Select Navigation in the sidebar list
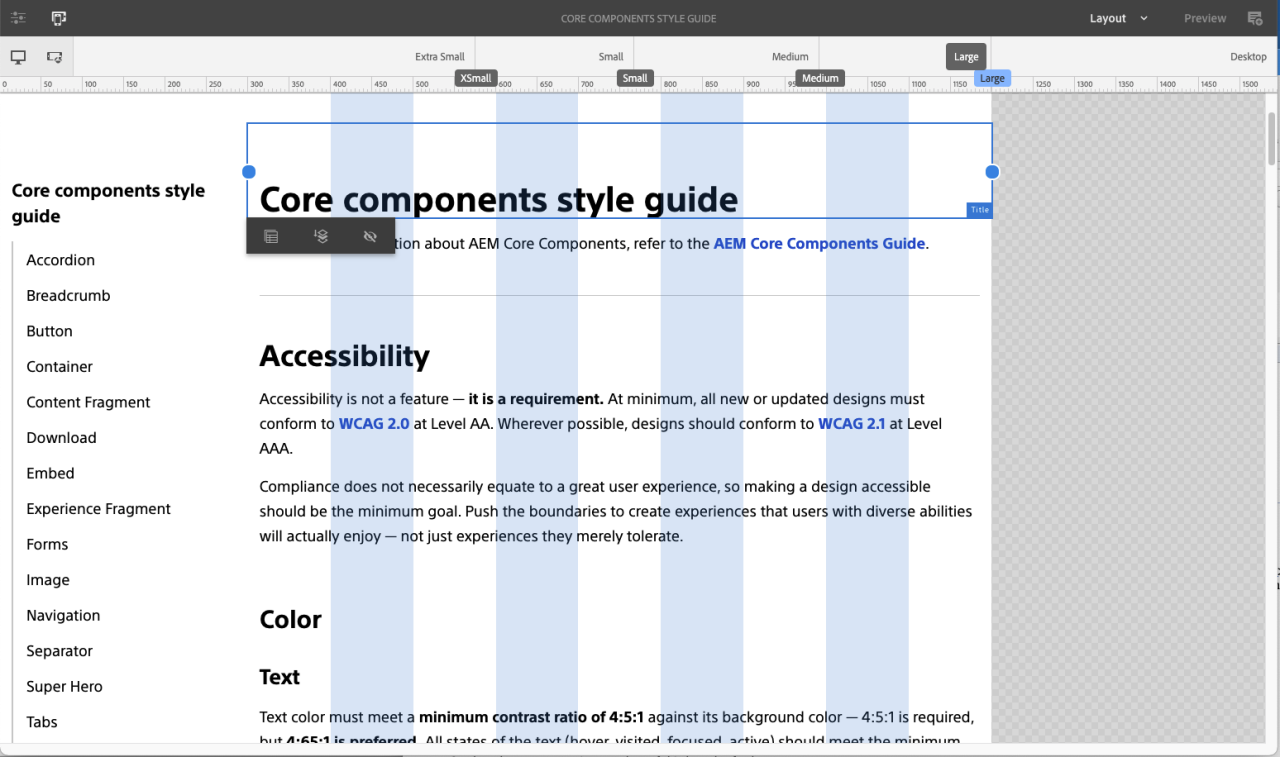This screenshot has height=757, width=1280. click(63, 615)
